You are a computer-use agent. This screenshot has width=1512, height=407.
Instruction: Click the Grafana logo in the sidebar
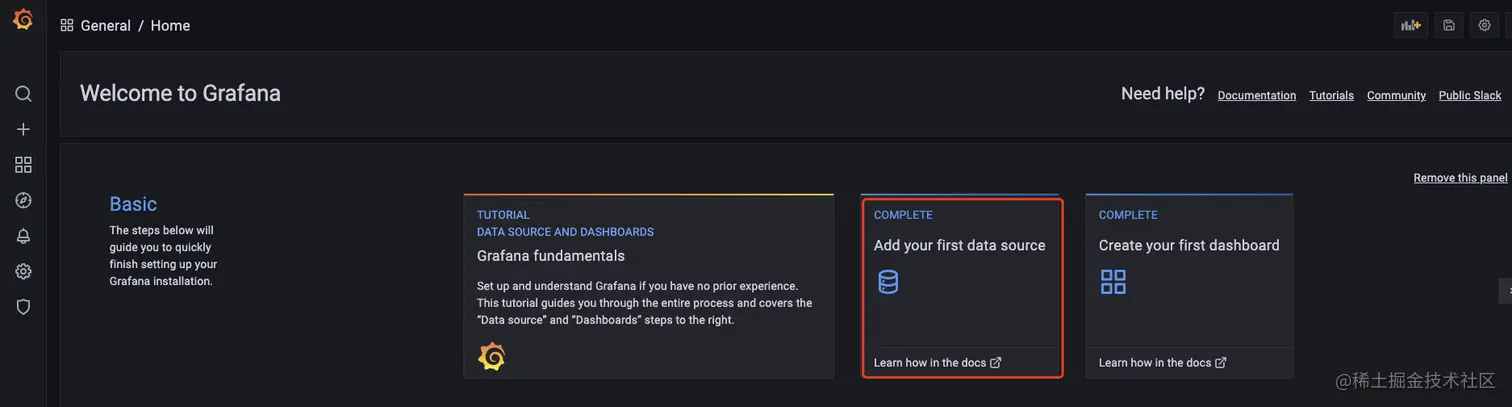(x=23, y=19)
